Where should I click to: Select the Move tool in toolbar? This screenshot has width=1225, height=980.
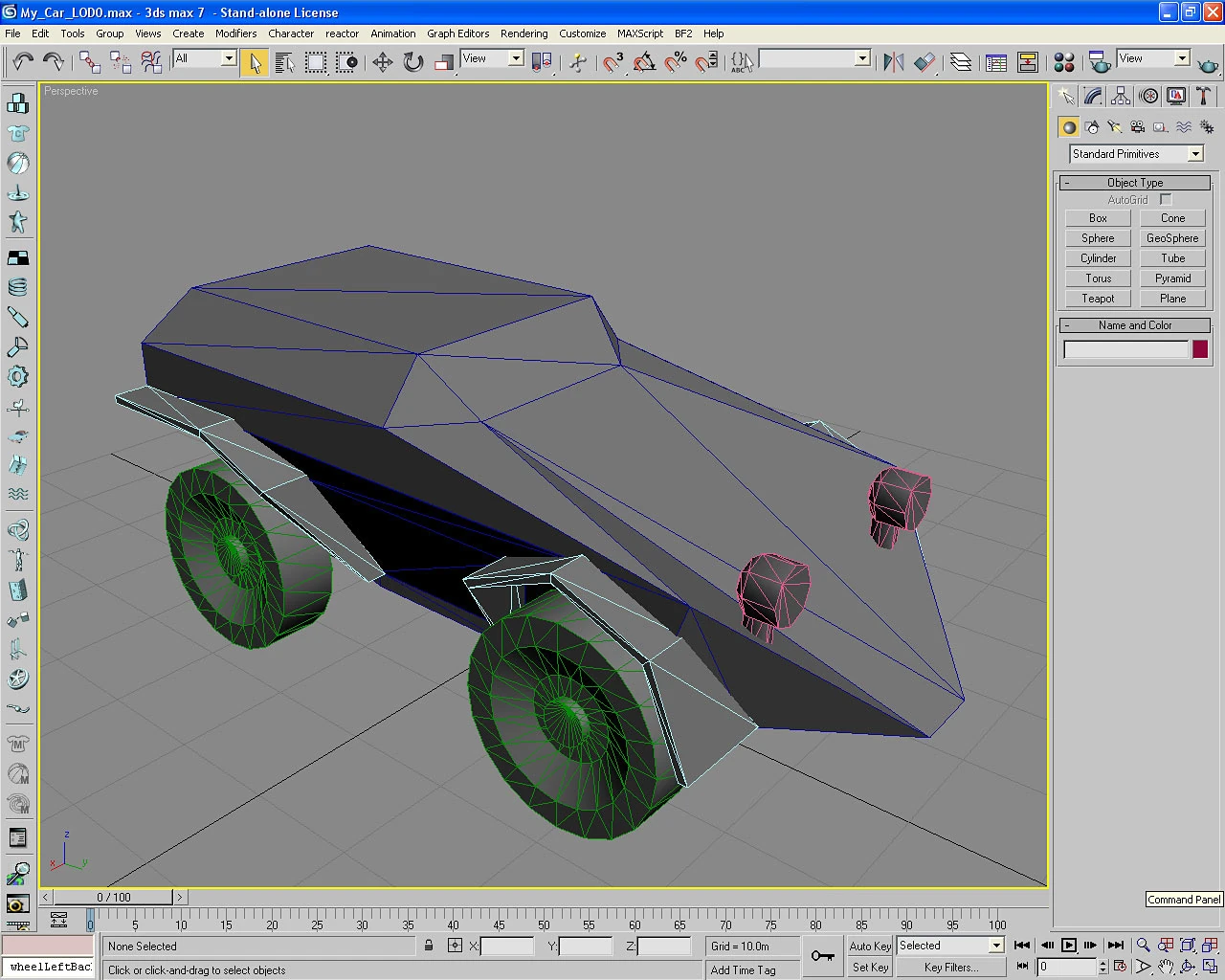click(383, 62)
